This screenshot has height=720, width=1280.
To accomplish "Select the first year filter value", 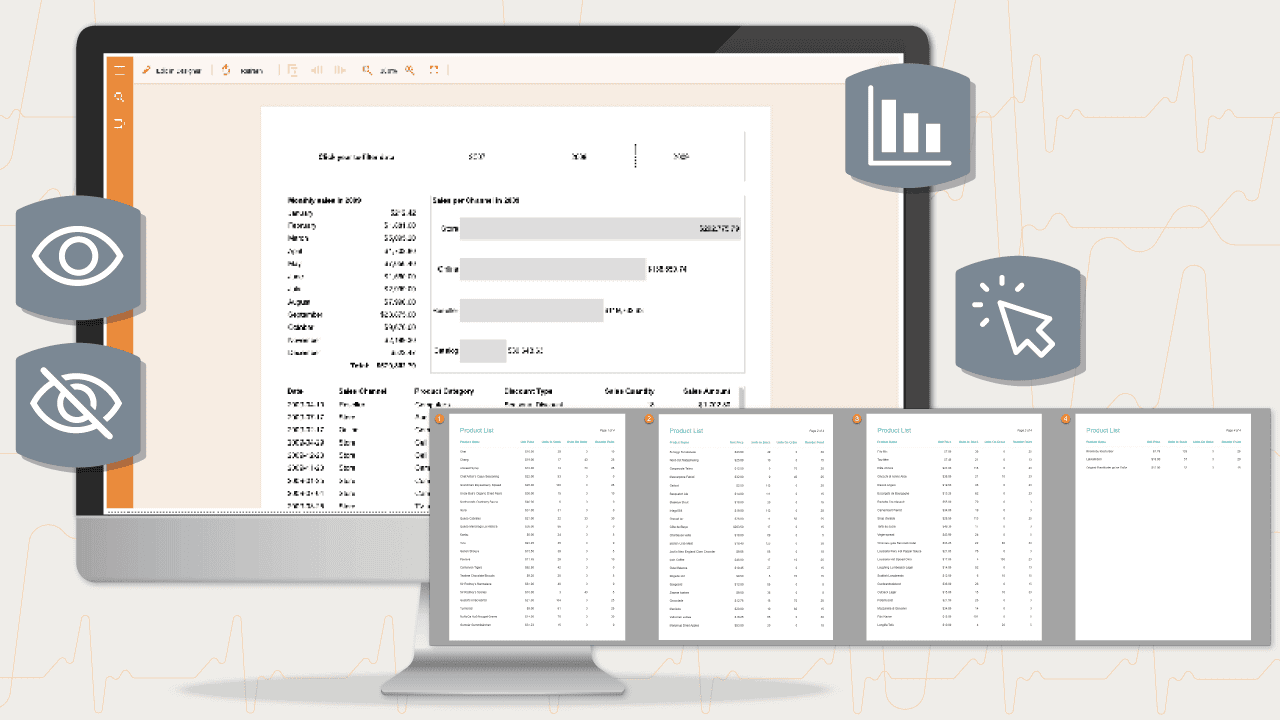I will [477, 157].
